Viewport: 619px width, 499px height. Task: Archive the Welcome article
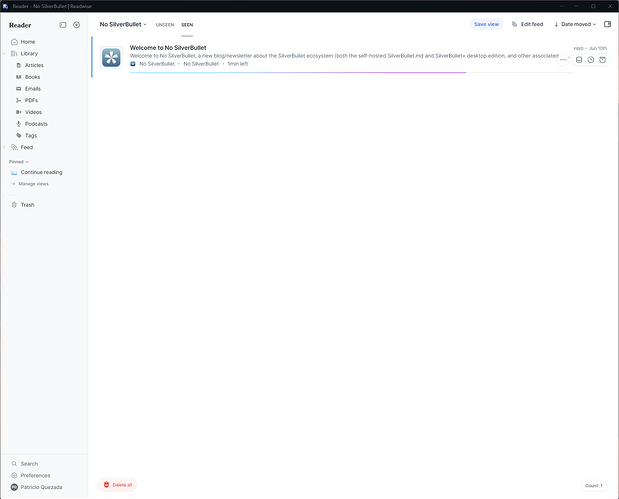(602, 60)
